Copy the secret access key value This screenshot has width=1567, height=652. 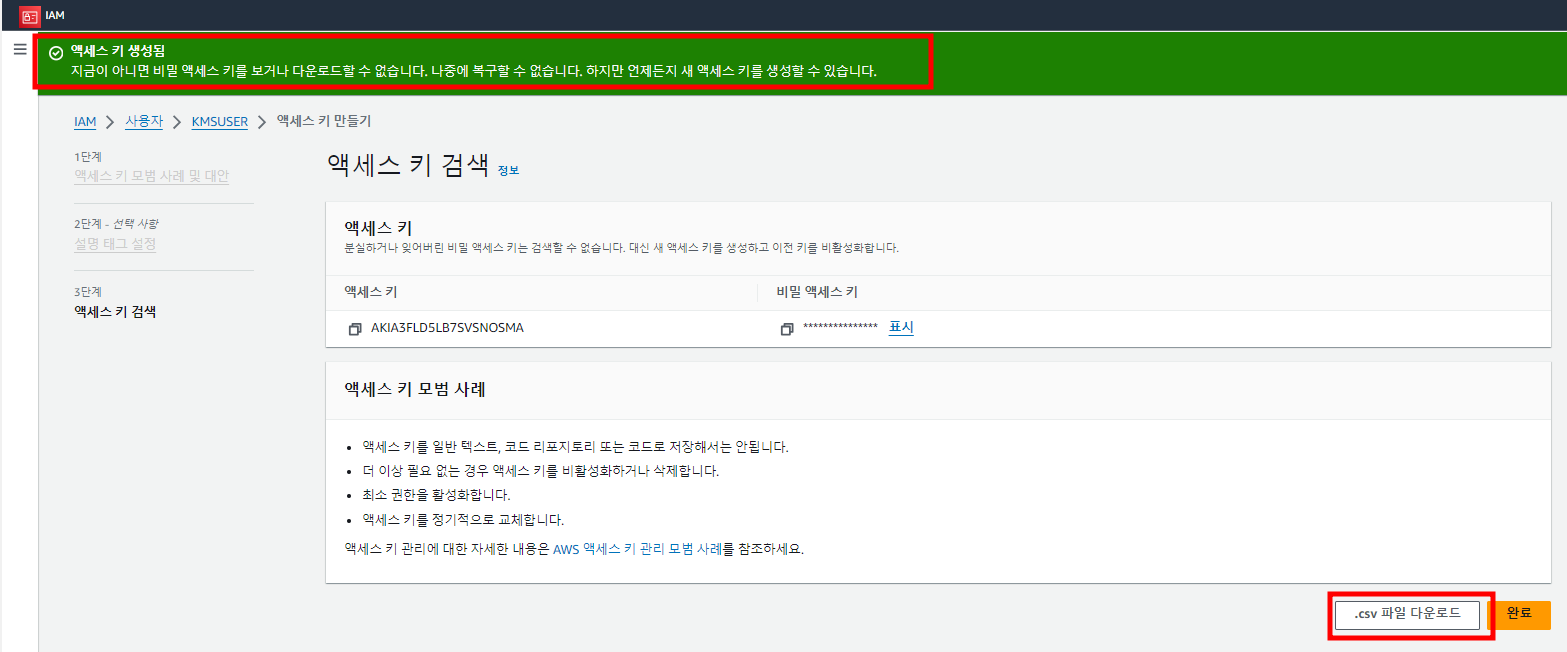[787, 329]
